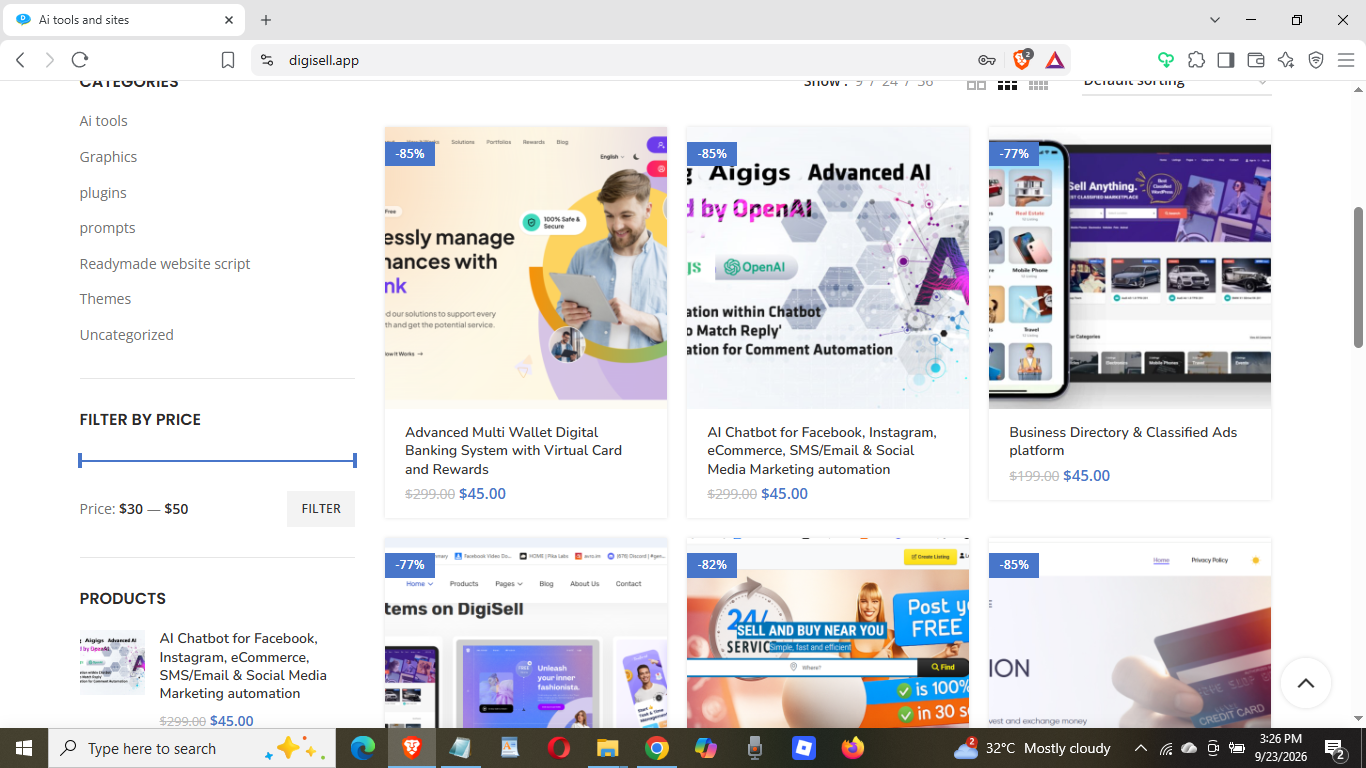1366x768 pixels.
Task: Toggle the browser sidebar panel
Action: [1226, 60]
